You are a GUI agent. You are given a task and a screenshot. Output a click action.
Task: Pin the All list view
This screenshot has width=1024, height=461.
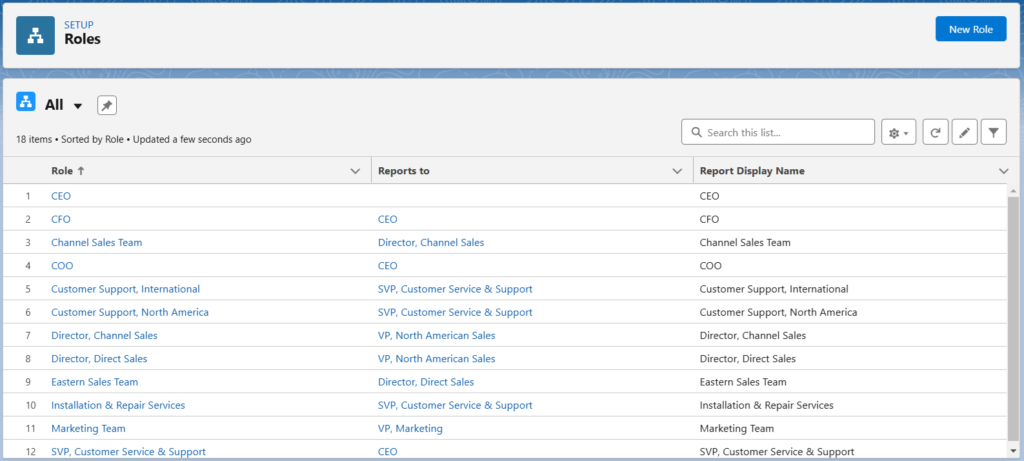[x=107, y=105]
